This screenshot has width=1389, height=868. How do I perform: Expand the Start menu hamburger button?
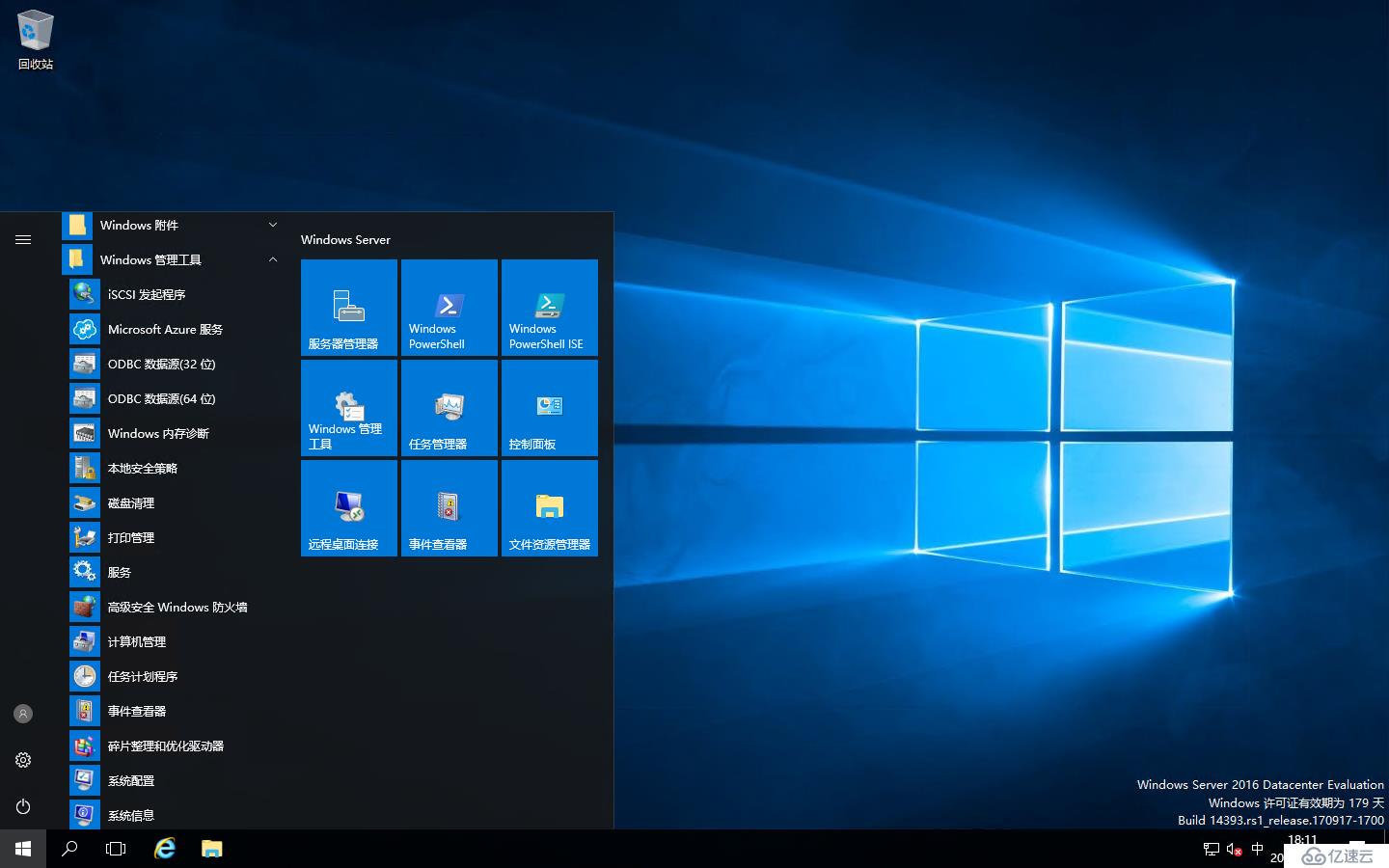tap(23, 239)
